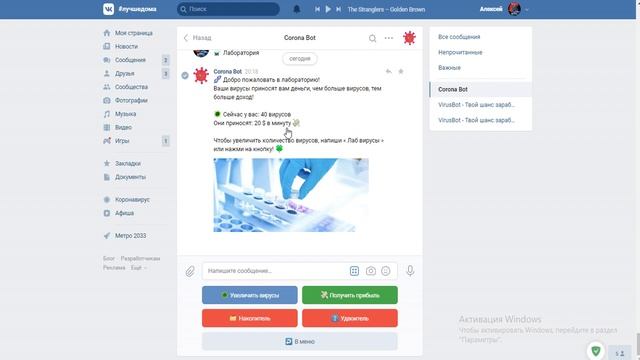Open Коронавирус in the sidebar
Image resolution: width=640 pixels, height=360 pixels.
click(x=132, y=200)
